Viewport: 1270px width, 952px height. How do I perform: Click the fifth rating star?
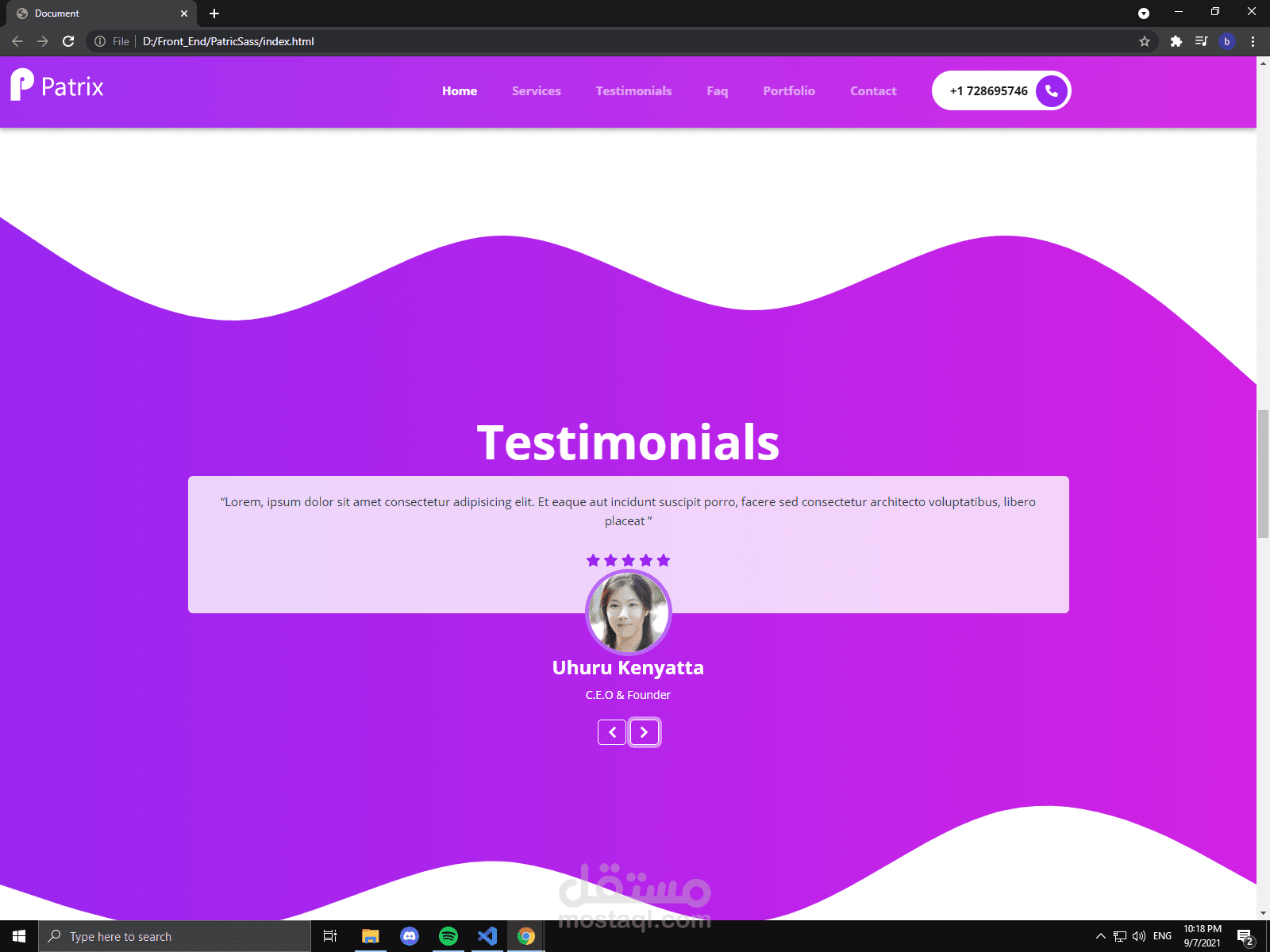(x=664, y=561)
